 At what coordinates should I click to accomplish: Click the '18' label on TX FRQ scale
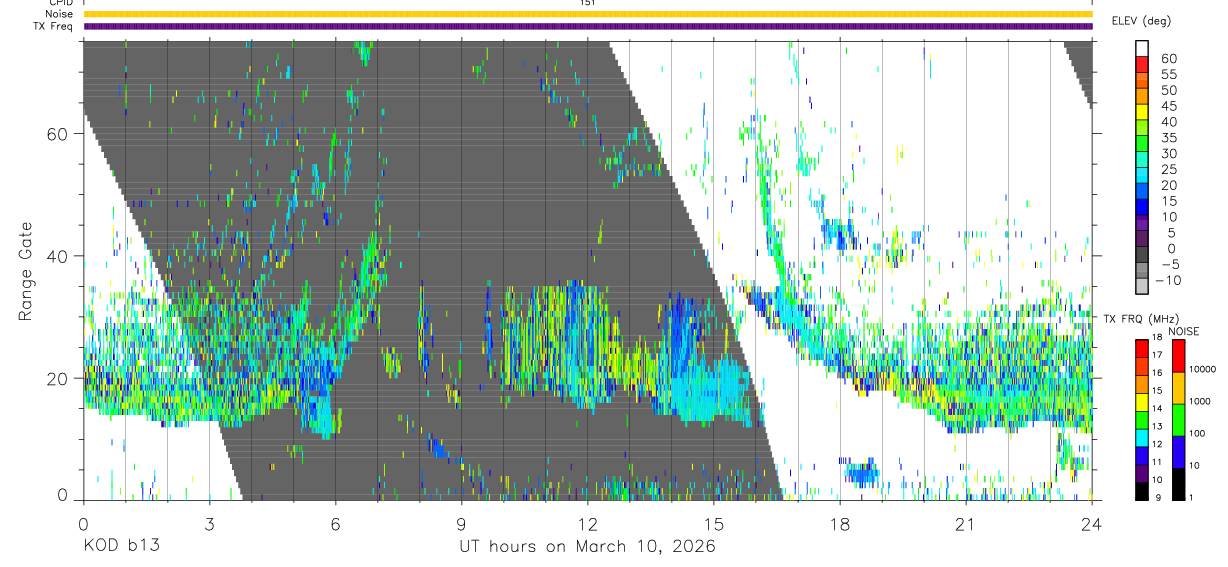tap(1157, 337)
